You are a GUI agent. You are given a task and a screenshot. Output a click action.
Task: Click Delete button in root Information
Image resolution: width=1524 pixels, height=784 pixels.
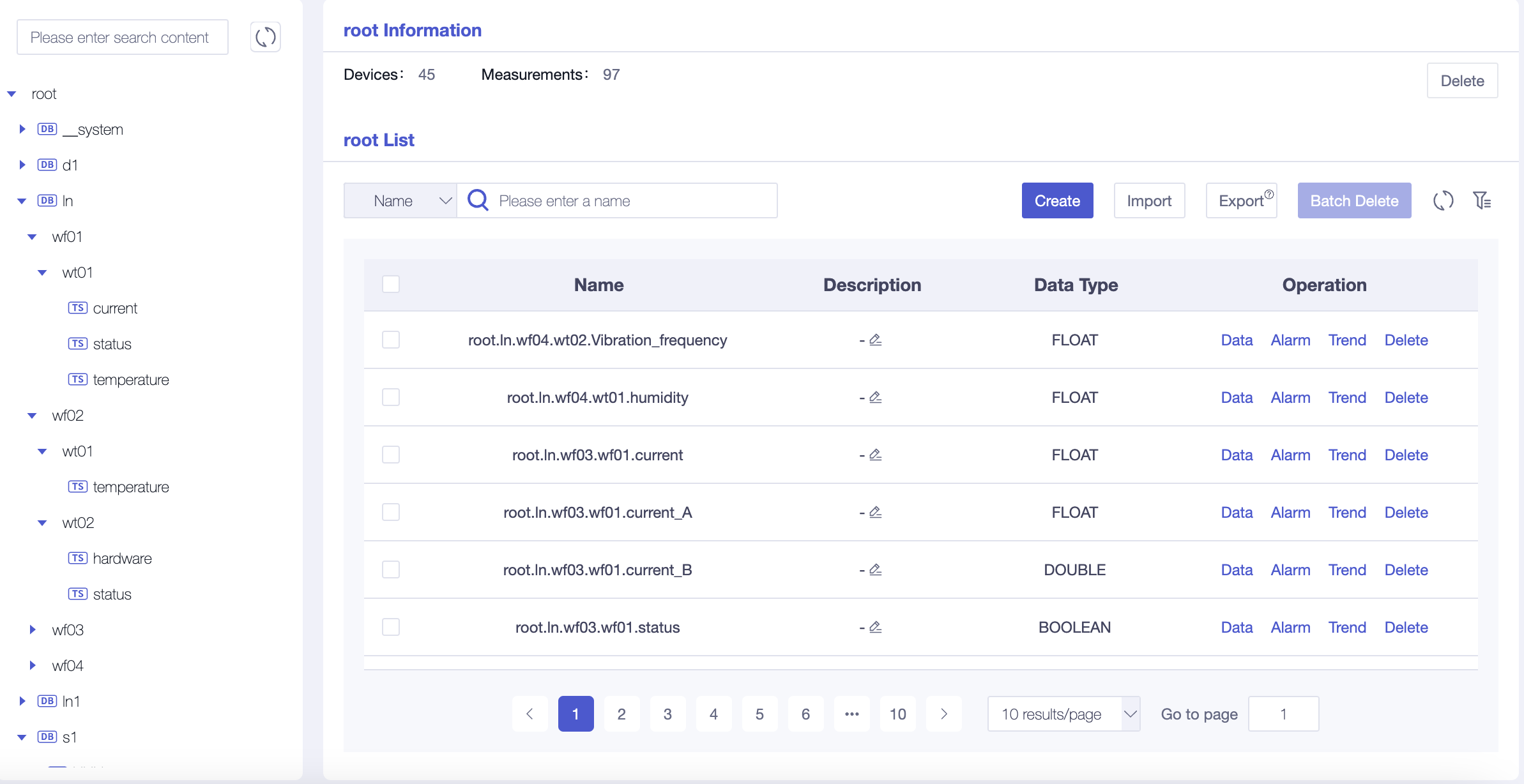tap(1462, 80)
